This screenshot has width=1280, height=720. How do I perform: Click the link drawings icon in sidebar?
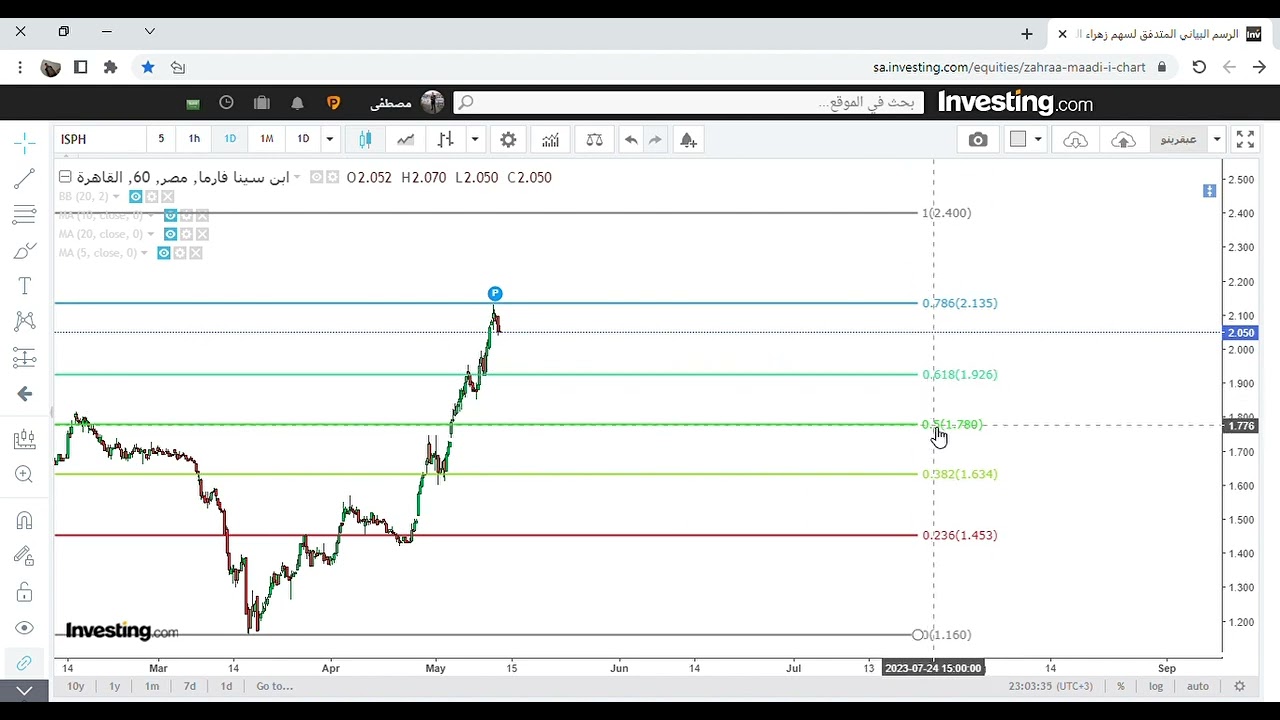25,663
